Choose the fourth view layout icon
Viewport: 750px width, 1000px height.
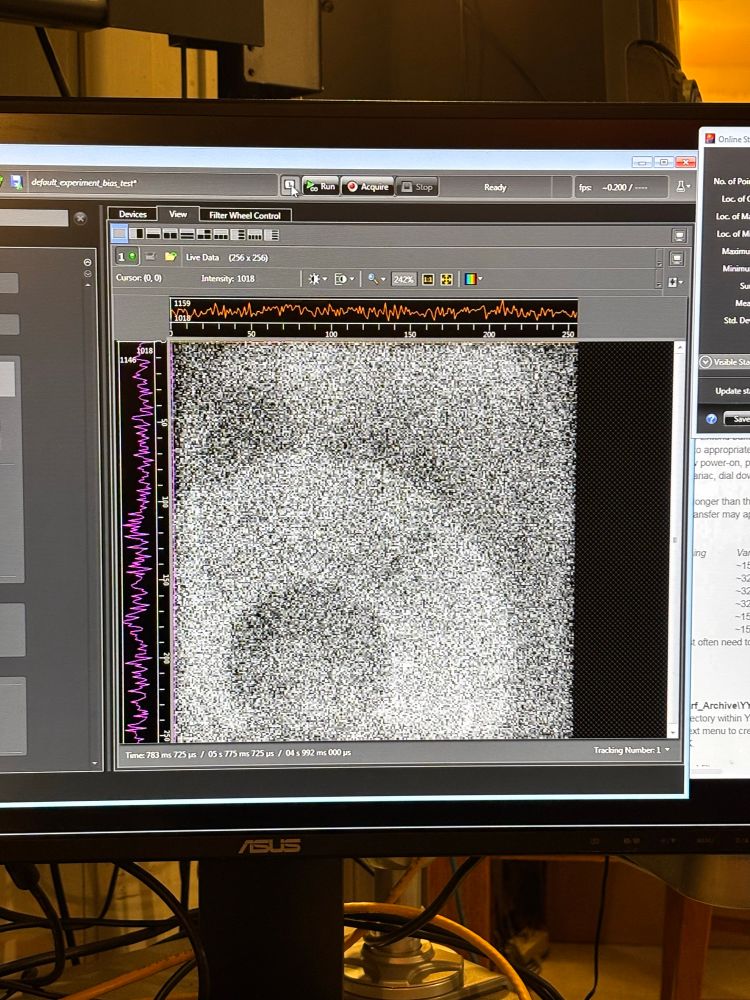click(170, 234)
